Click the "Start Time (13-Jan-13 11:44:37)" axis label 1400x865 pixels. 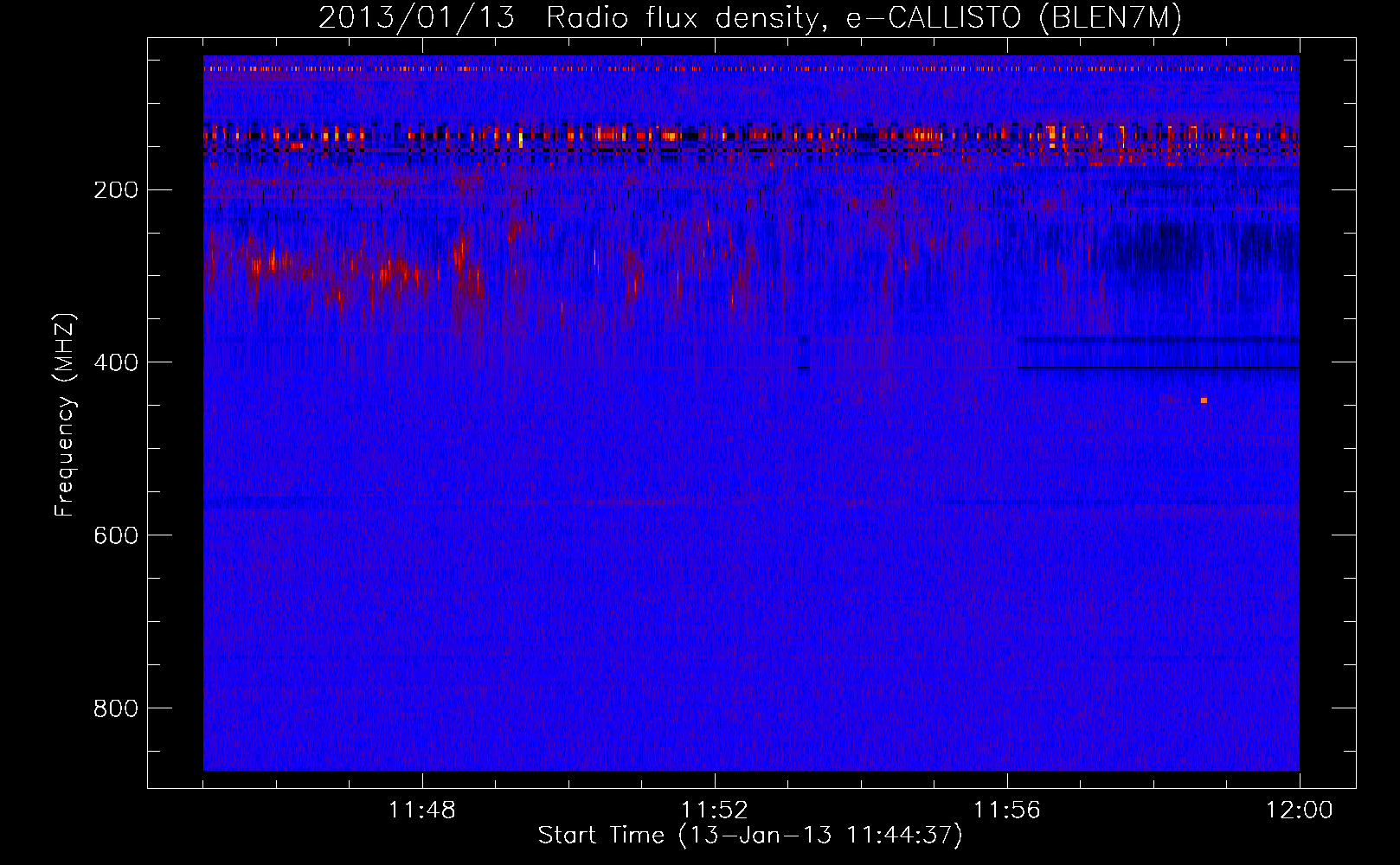pyautogui.click(x=750, y=836)
